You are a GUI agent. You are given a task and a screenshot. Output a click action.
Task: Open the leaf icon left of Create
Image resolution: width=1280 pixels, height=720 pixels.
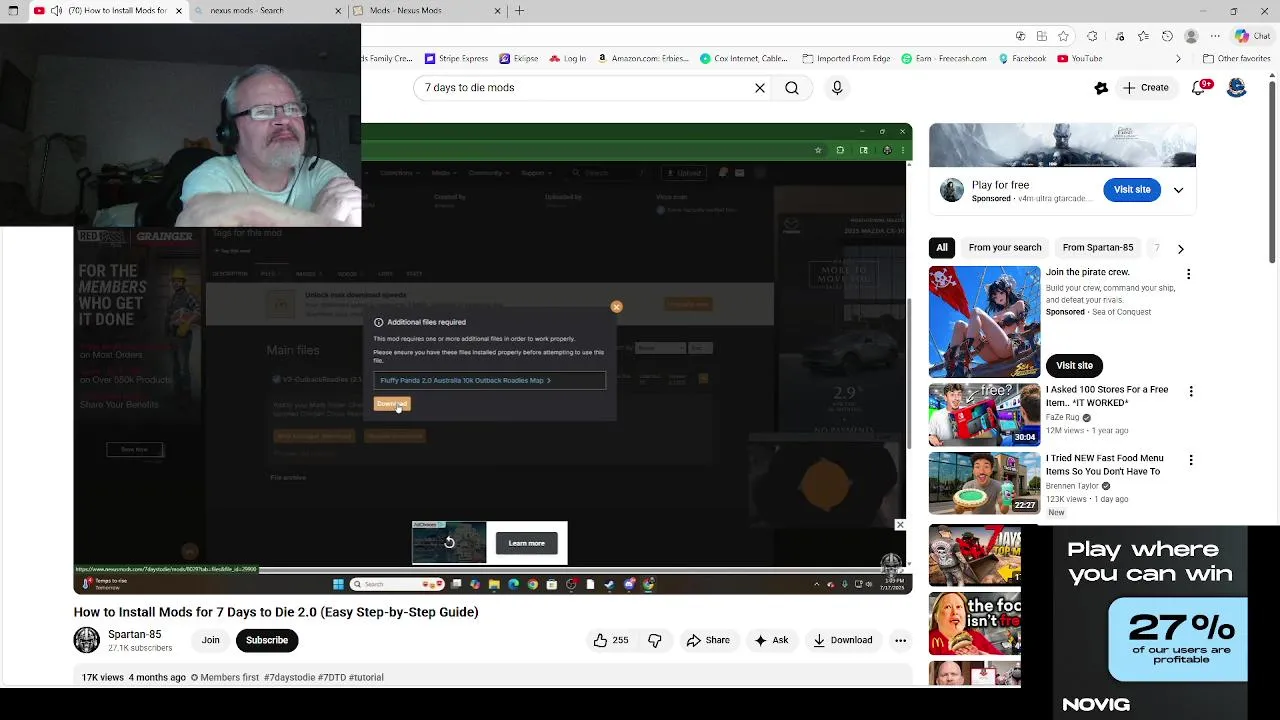point(1101,88)
